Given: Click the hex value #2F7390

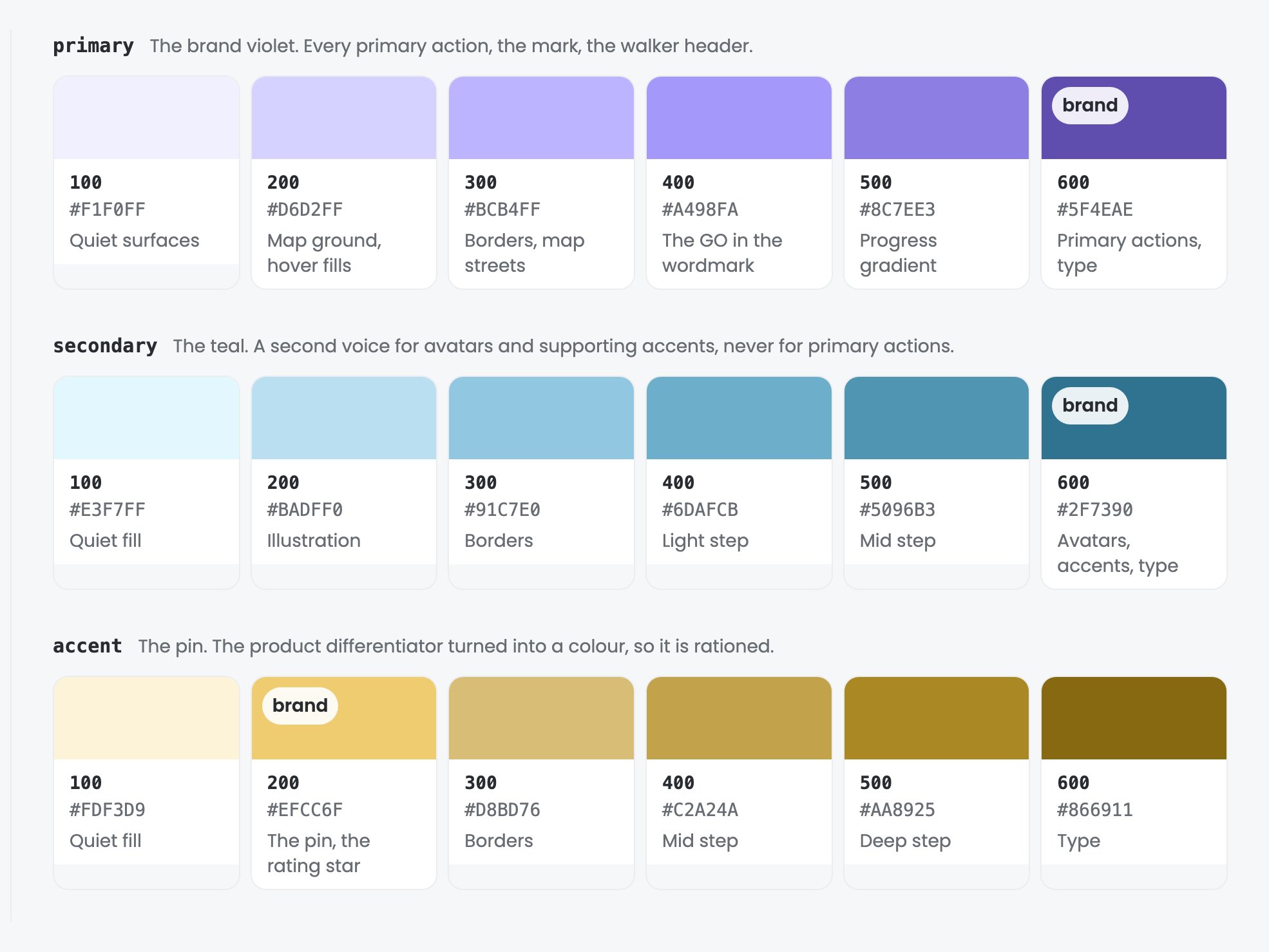Looking at the screenshot, I should 1095,509.
